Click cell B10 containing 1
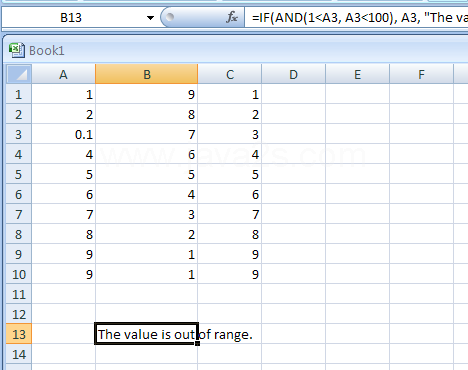The width and height of the screenshot is (468, 370). [x=147, y=274]
